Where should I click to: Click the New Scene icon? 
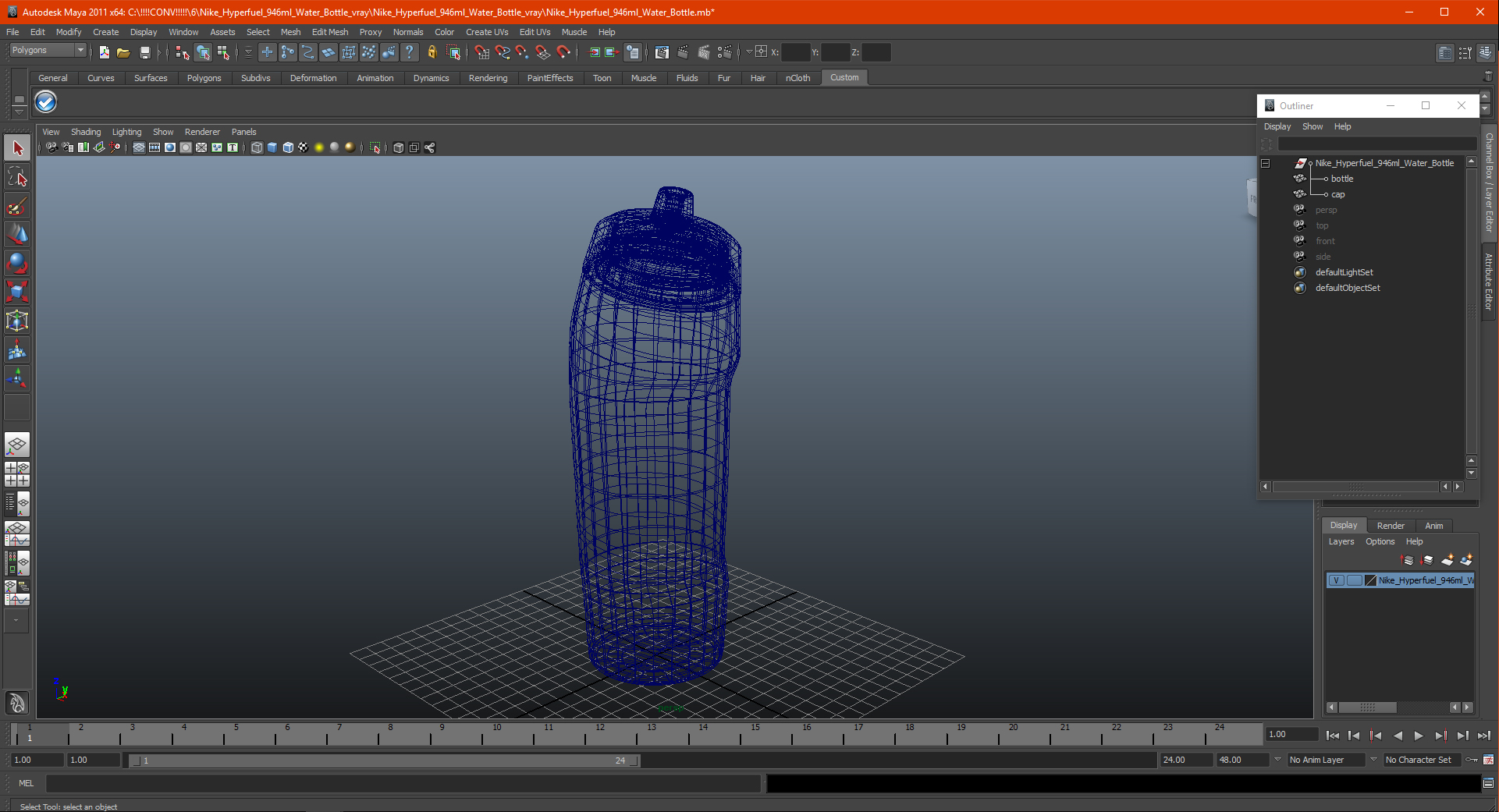[x=105, y=52]
